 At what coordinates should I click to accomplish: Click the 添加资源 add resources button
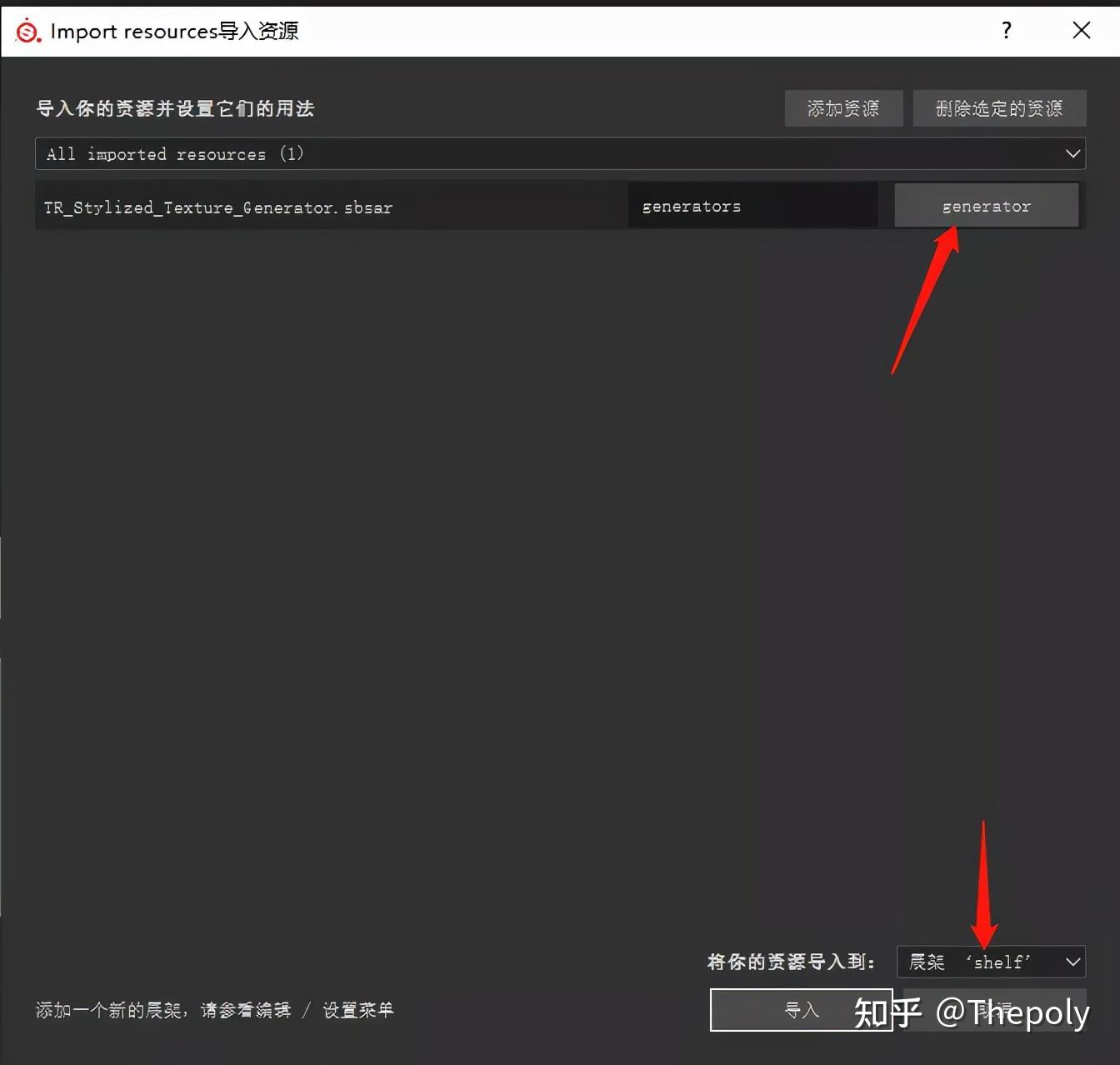point(843,108)
